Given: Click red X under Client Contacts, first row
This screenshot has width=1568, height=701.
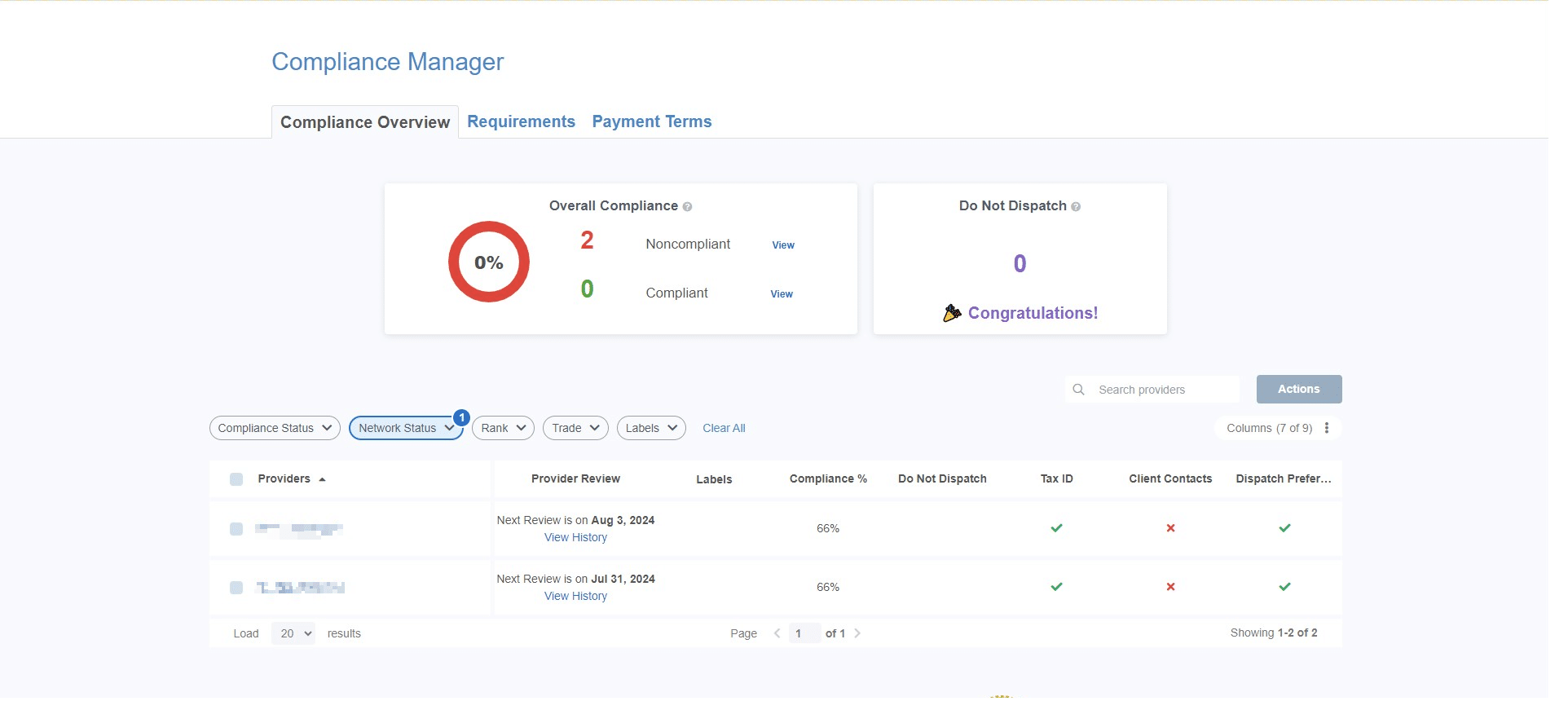Looking at the screenshot, I should click(1170, 528).
